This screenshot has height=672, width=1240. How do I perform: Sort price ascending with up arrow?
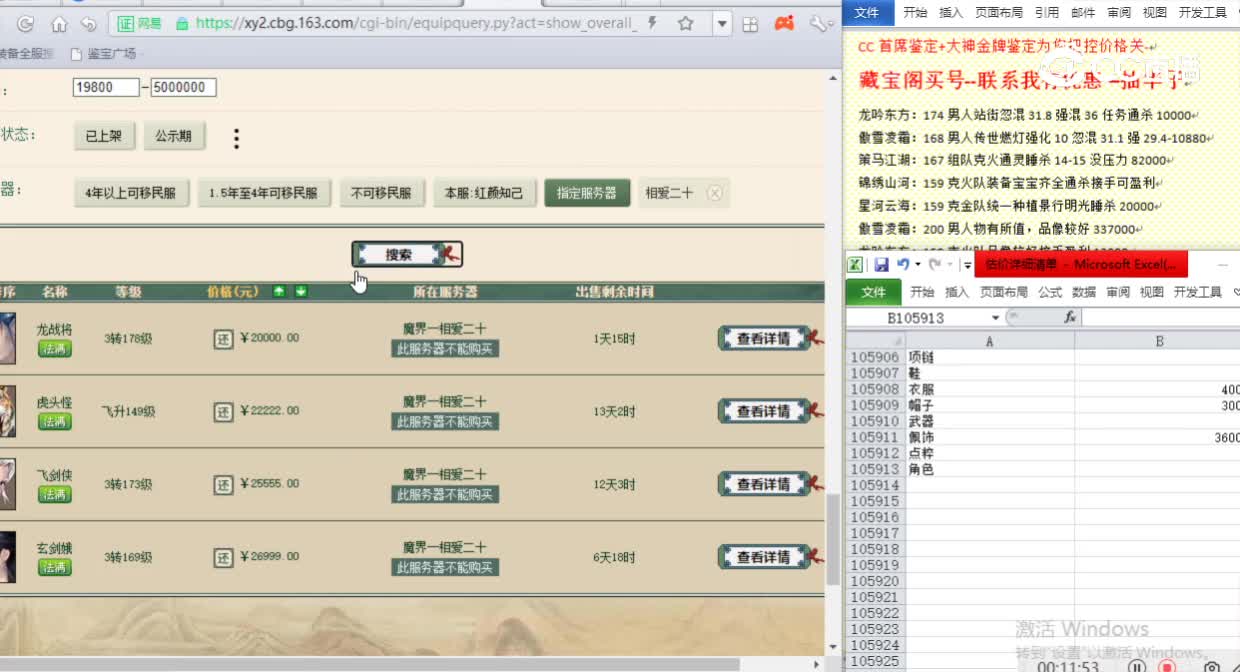[279, 291]
